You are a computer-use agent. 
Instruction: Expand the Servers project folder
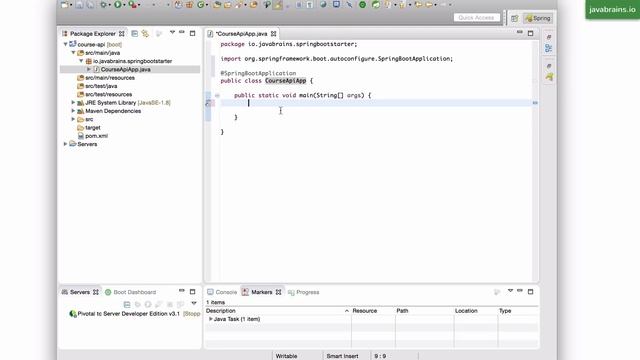tap(65, 144)
